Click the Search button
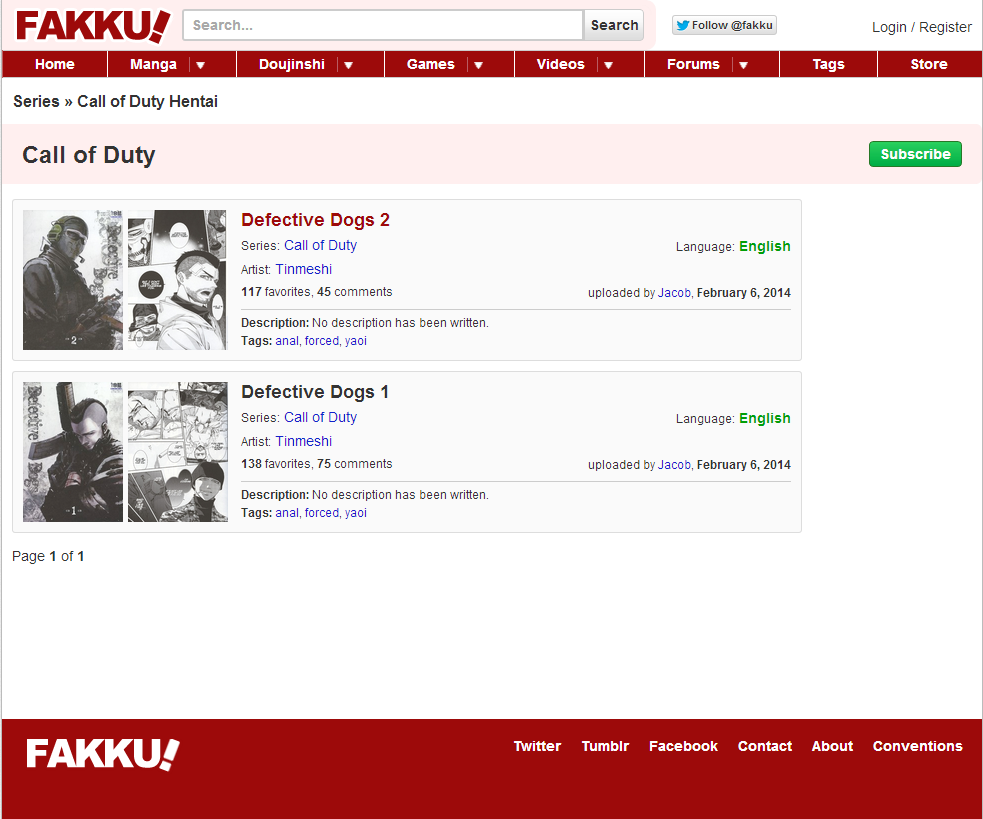983x819 pixels. (614, 25)
